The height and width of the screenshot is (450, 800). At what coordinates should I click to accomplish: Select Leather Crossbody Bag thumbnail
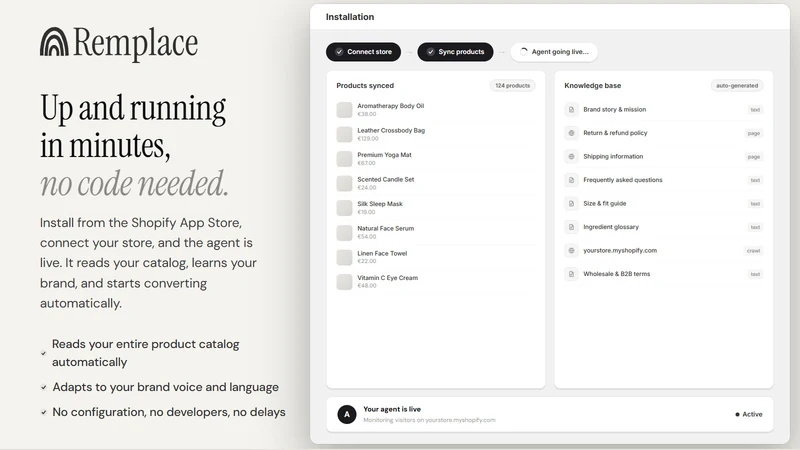(x=344, y=134)
